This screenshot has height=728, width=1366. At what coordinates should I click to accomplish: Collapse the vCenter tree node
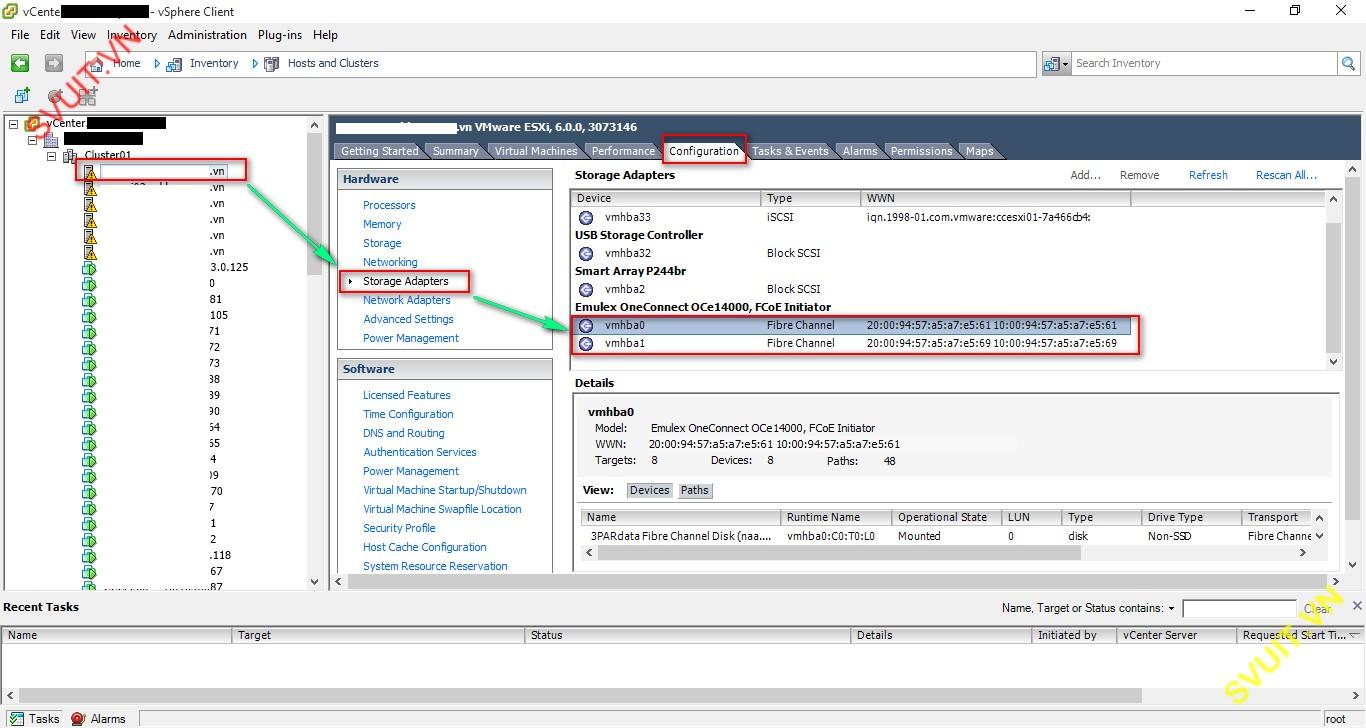click(13, 124)
